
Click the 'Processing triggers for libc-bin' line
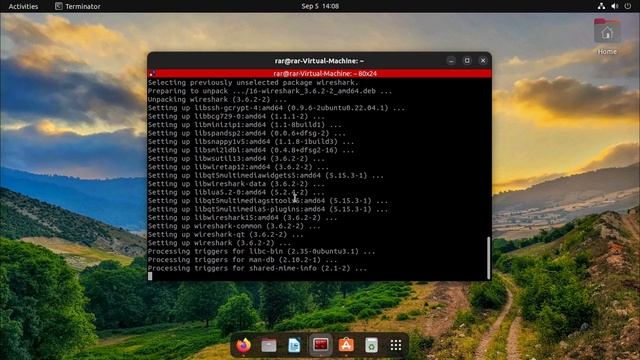point(261,251)
